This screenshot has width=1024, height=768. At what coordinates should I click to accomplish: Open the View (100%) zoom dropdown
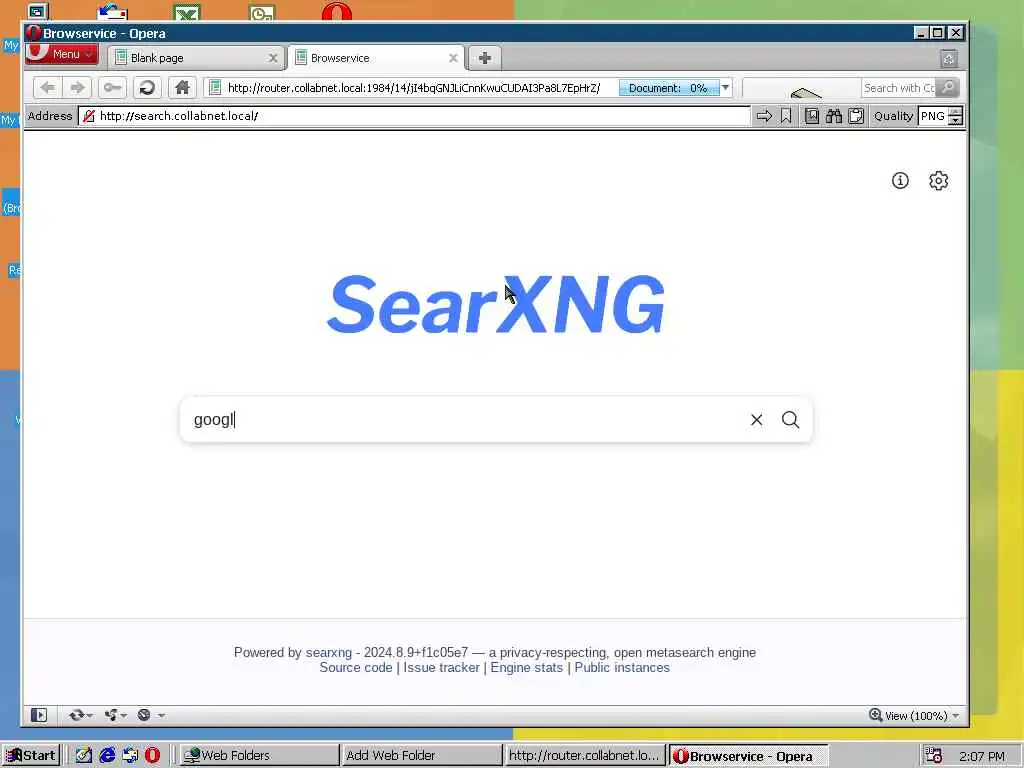914,716
